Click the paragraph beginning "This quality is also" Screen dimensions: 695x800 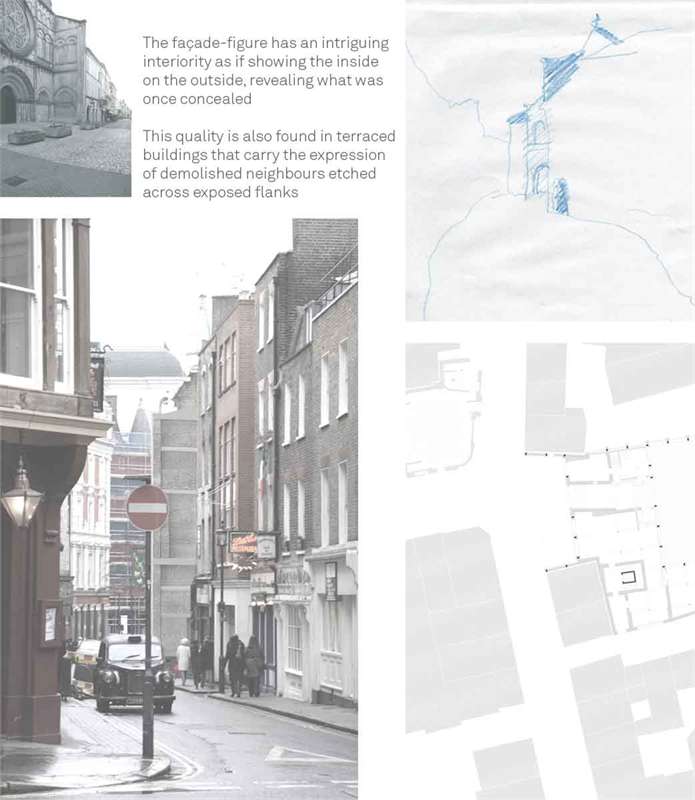coord(268,163)
